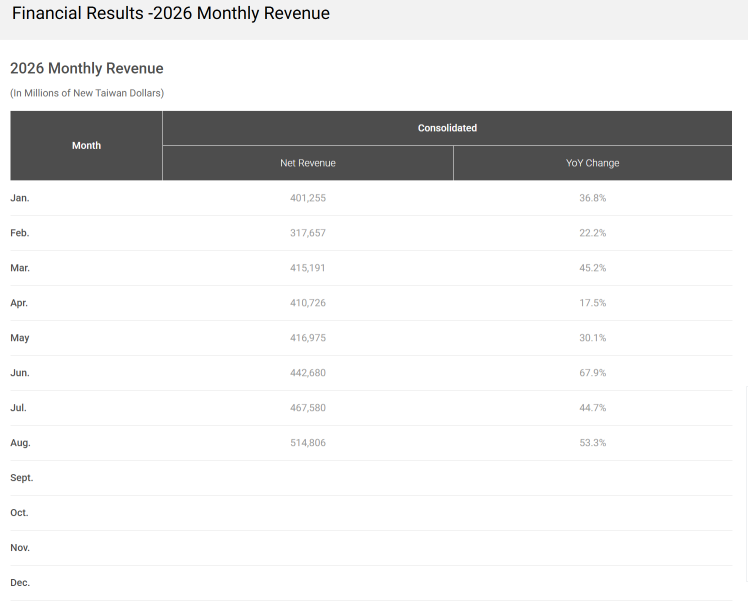Screen dimensions: 748x601
Task: Click the 'Jun.' row label
Action: [20, 373]
